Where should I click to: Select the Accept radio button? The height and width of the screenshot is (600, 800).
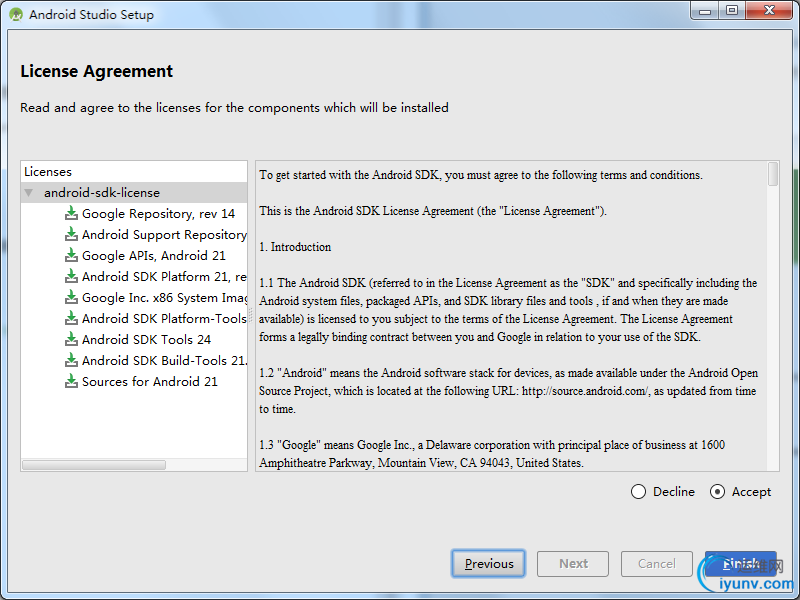tap(717, 491)
